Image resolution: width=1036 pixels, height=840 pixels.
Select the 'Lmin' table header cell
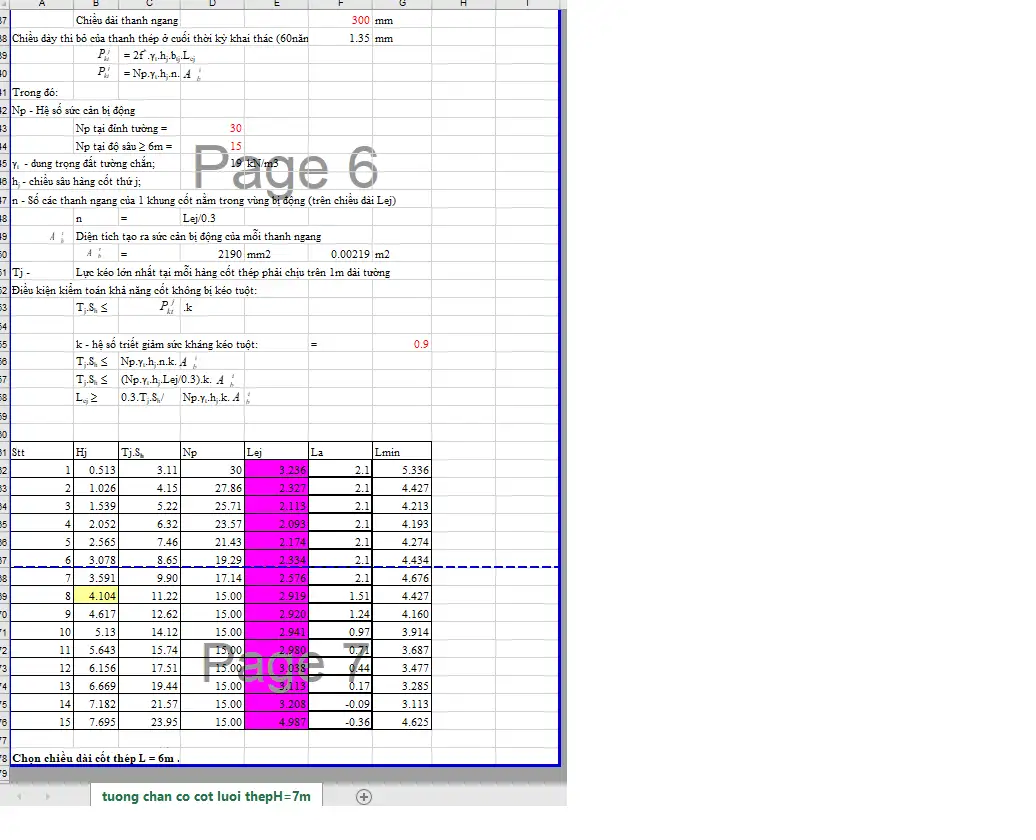click(x=402, y=452)
